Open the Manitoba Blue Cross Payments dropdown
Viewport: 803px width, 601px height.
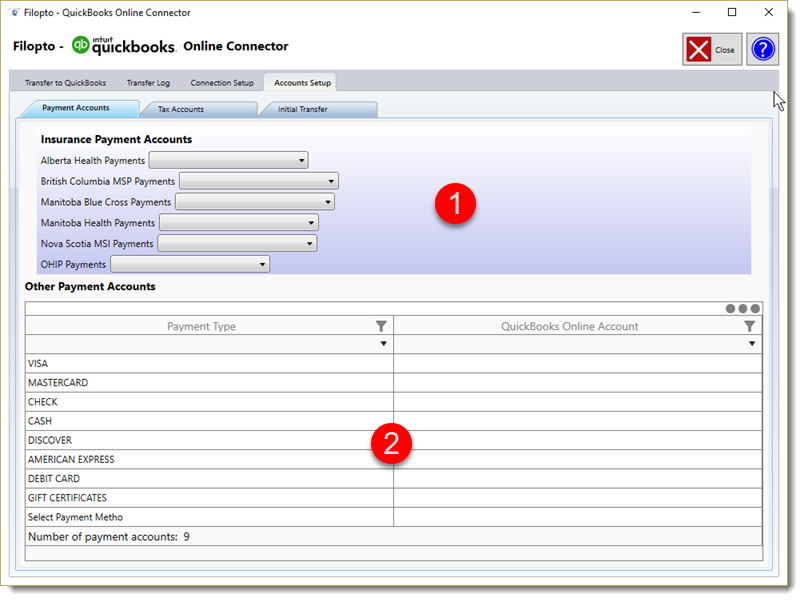point(257,204)
